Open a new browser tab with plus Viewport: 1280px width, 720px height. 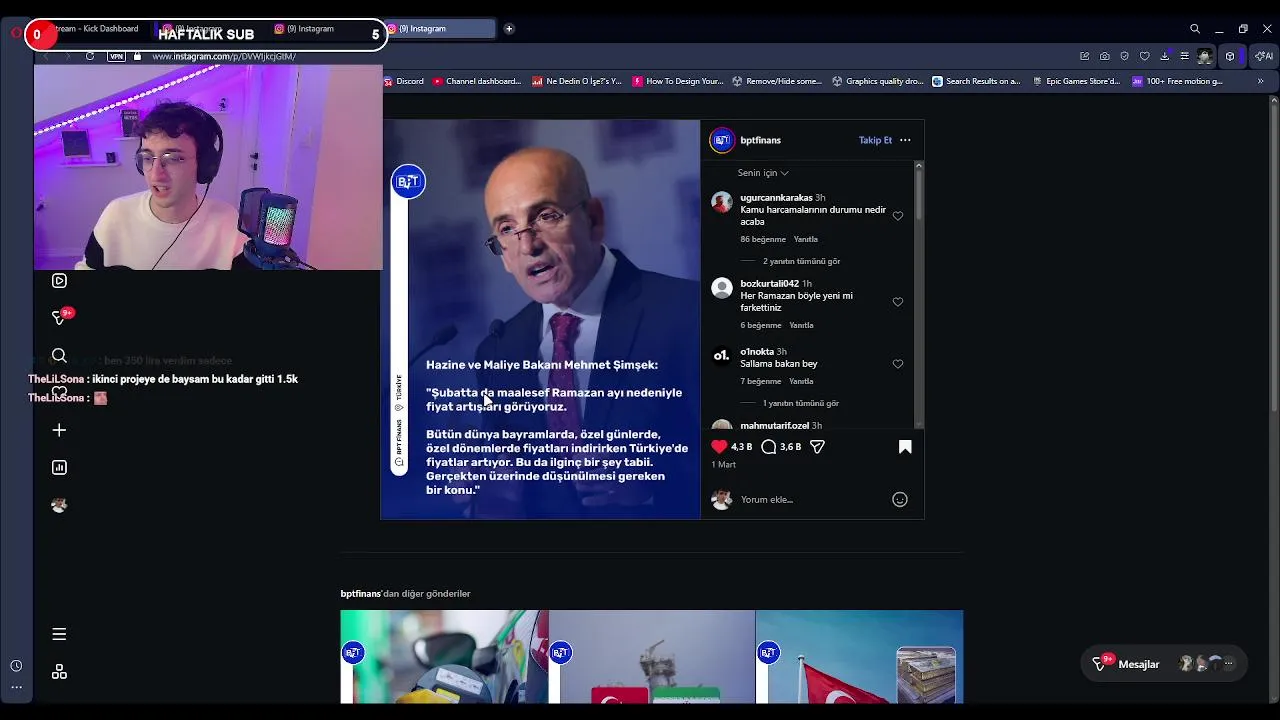pos(508,29)
